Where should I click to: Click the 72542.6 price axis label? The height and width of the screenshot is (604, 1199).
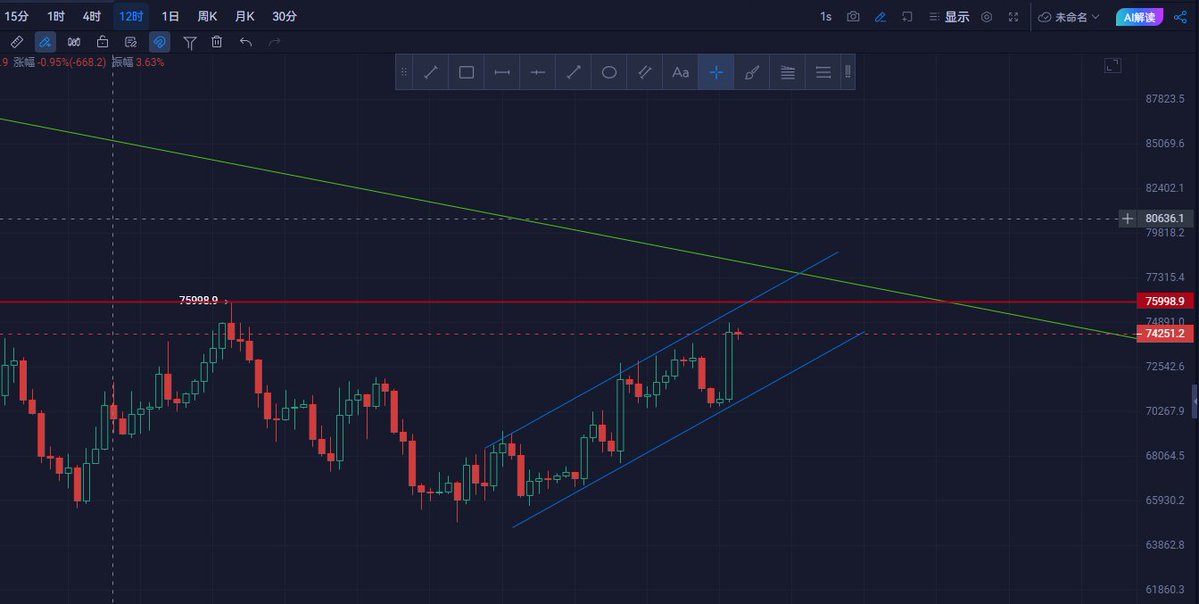[x=1165, y=366]
